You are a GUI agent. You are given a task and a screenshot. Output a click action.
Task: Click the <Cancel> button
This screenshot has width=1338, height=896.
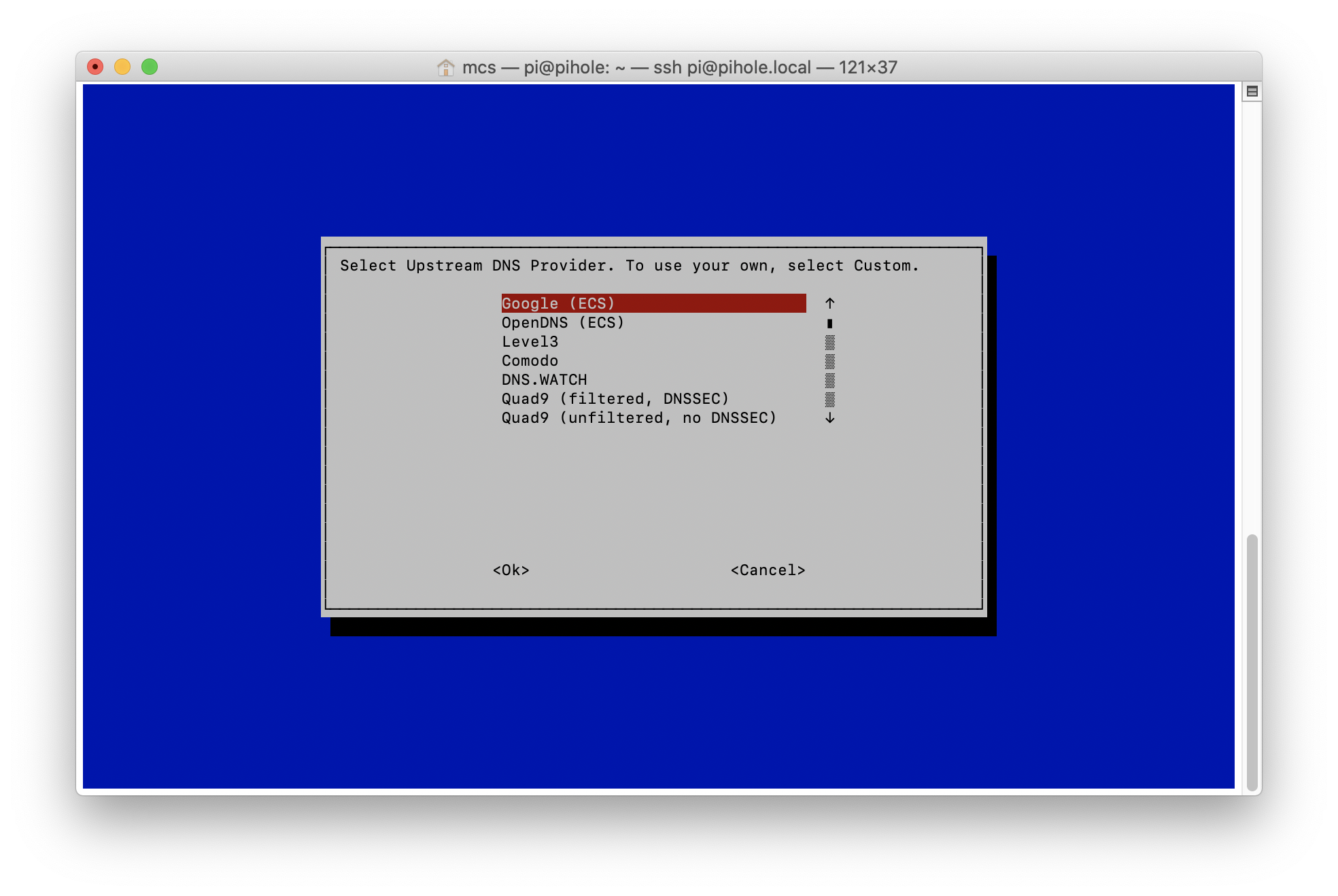tap(768, 570)
